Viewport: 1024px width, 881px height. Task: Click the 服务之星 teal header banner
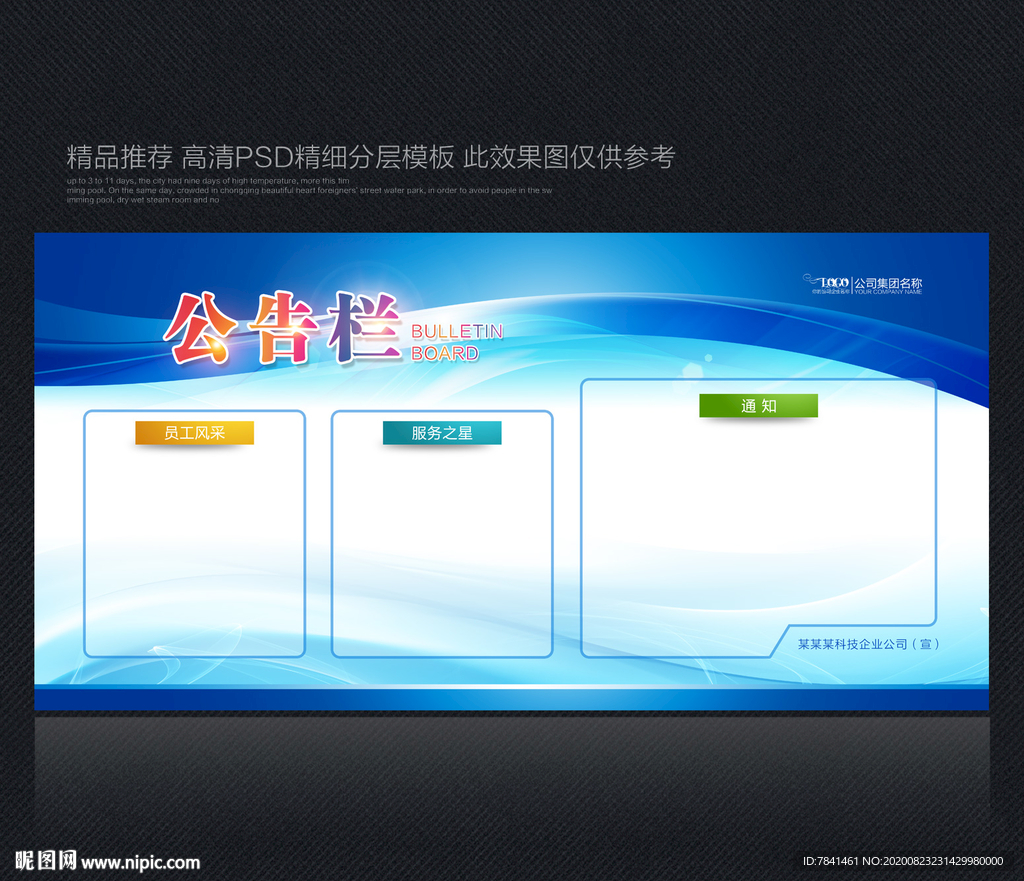click(x=441, y=433)
